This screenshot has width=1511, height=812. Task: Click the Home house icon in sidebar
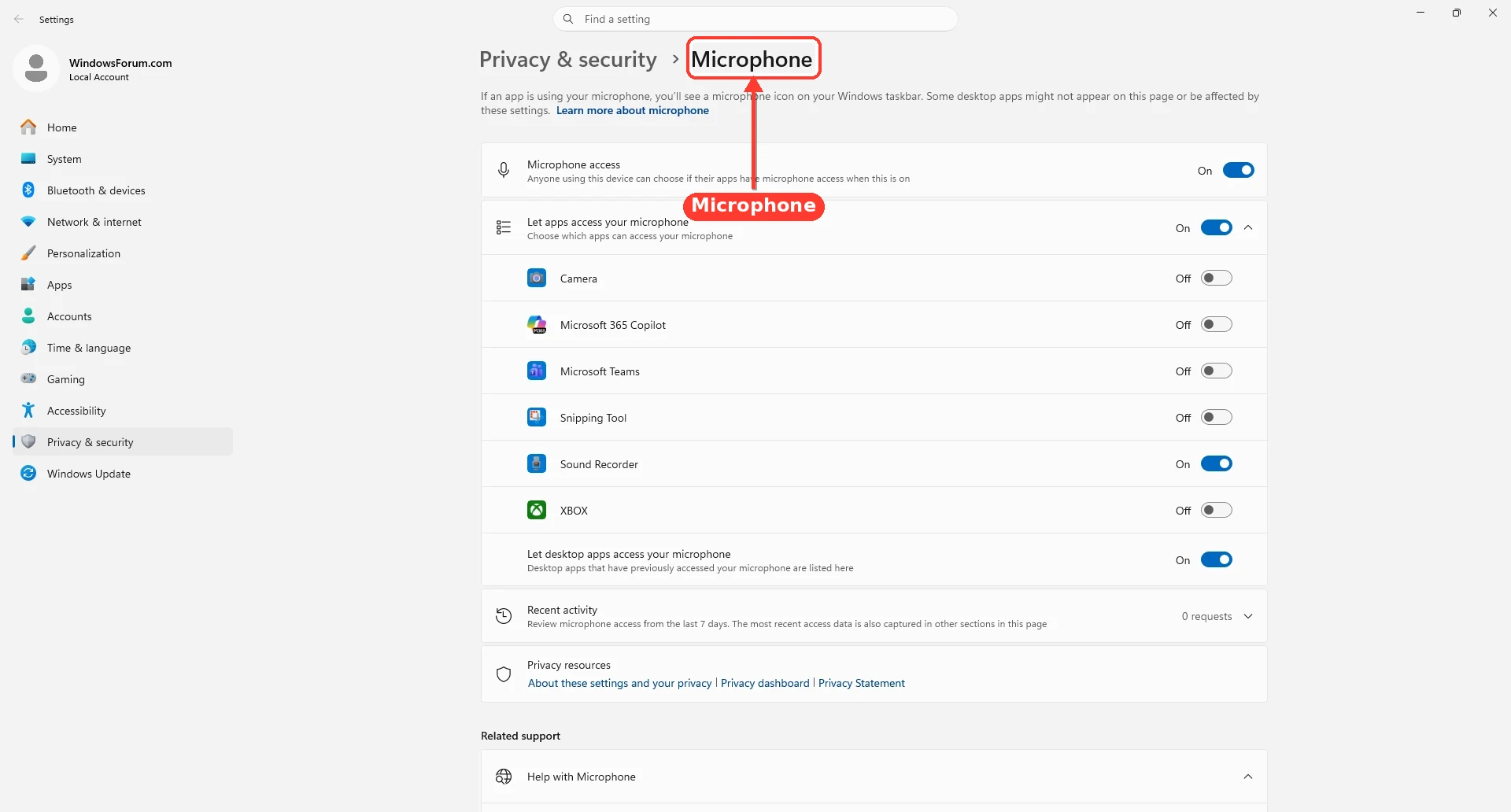tap(28, 127)
